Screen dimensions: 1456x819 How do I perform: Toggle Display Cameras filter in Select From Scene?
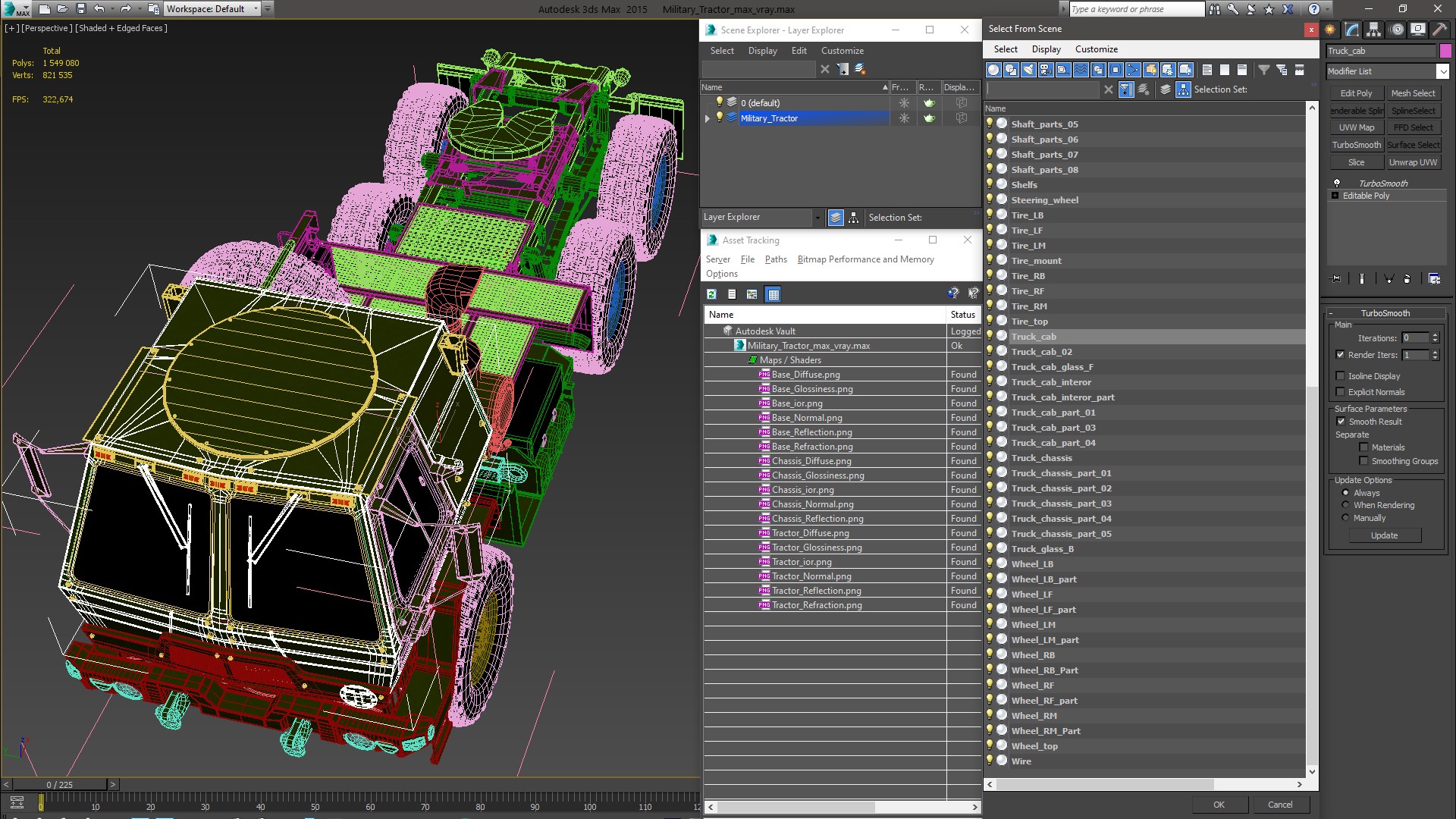(x=1046, y=70)
